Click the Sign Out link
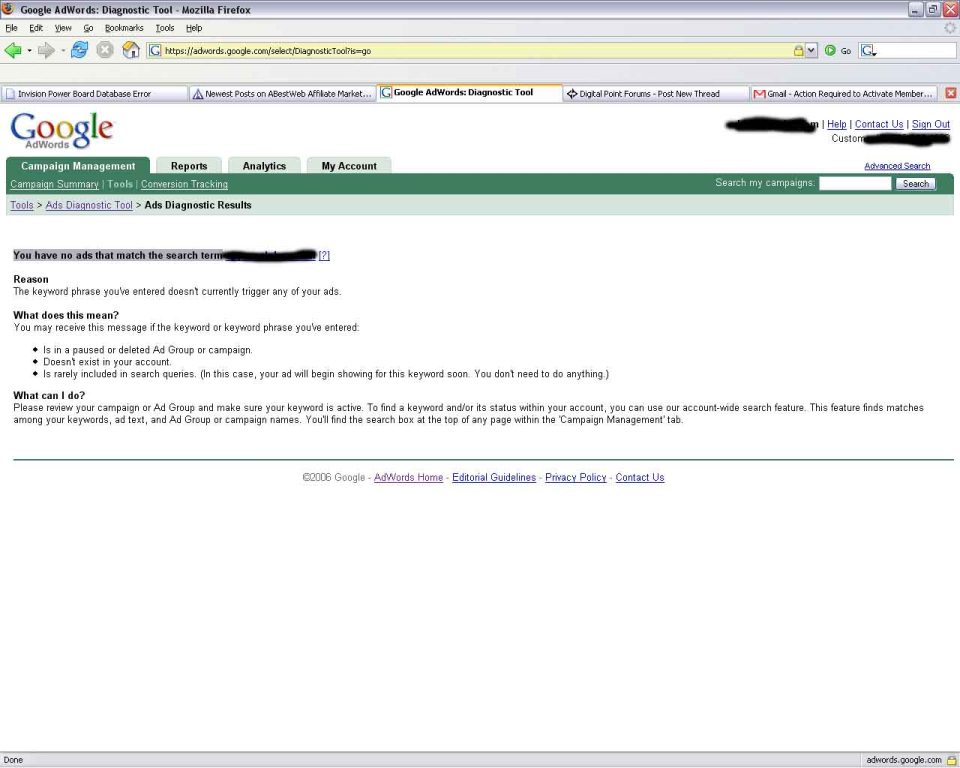 (x=931, y=124)
